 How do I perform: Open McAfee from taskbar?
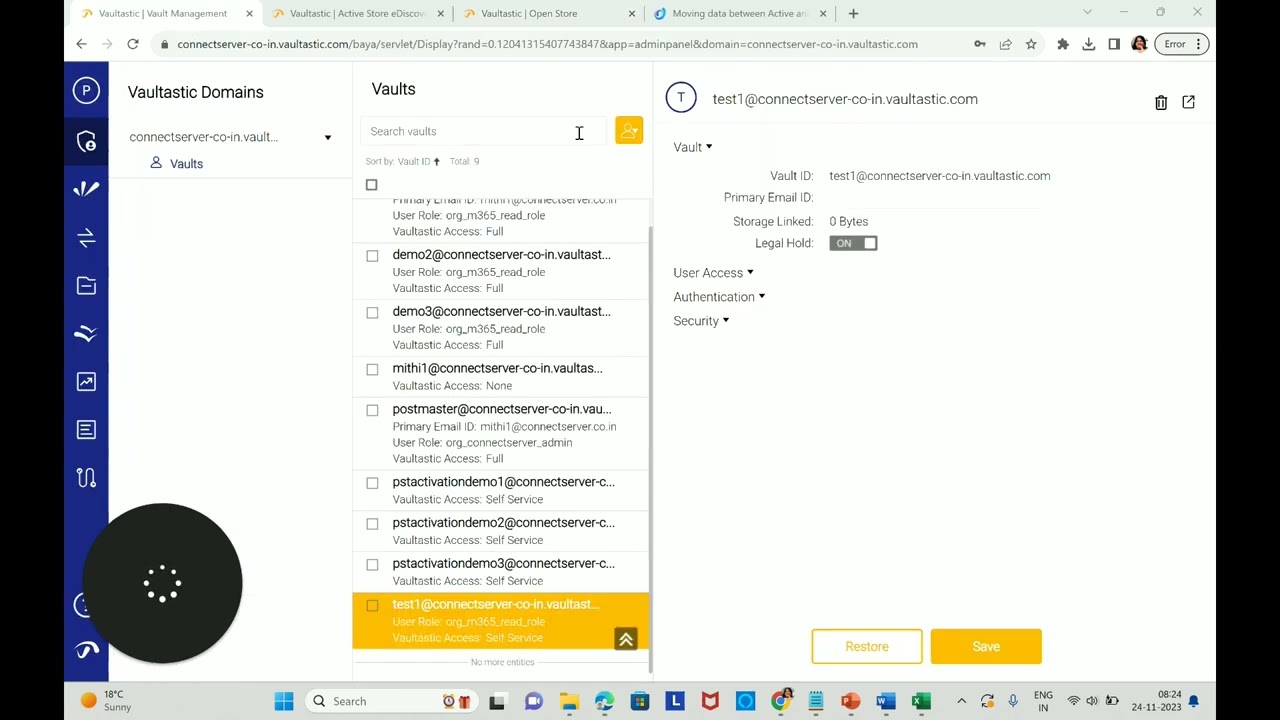coord(710,701)
